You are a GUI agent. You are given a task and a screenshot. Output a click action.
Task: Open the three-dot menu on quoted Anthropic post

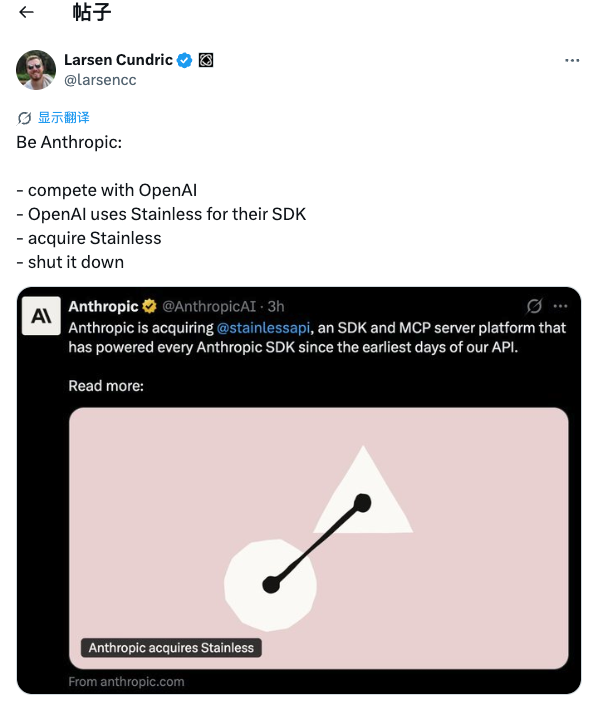(560, 306)
